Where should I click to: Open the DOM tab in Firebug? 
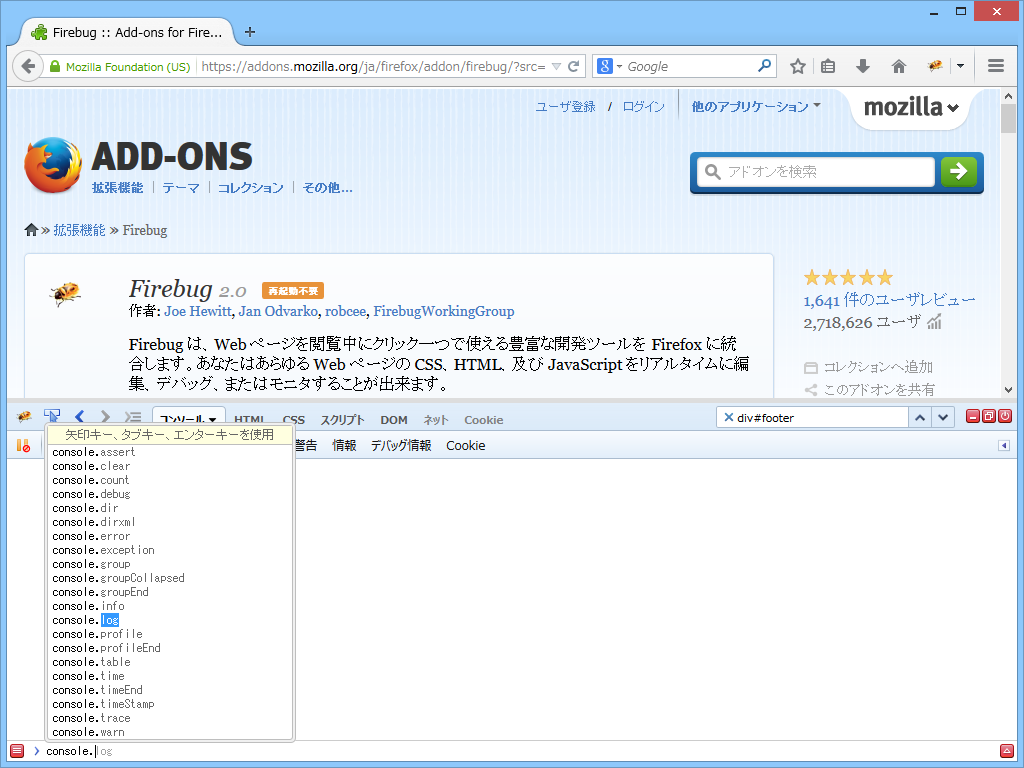click(x=394, y=420)
